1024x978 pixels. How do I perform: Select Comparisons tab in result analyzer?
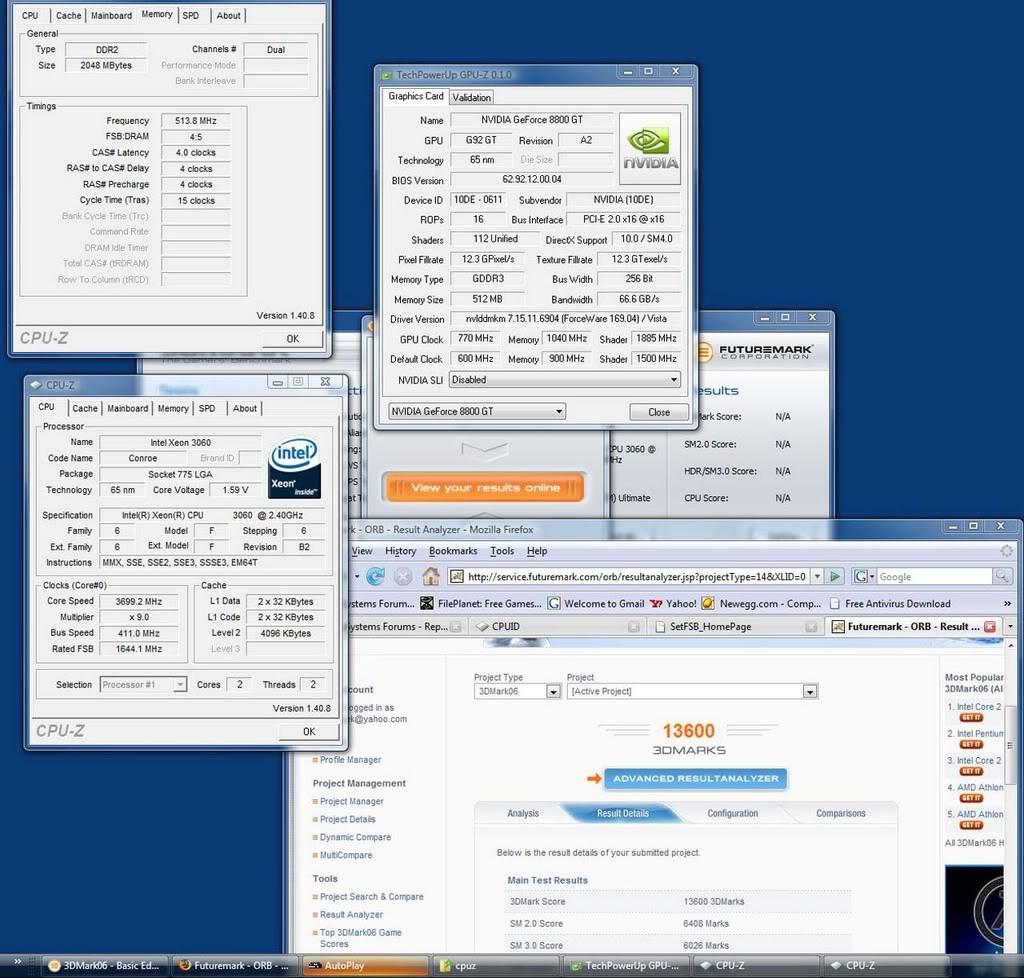(x=840, y=813)
